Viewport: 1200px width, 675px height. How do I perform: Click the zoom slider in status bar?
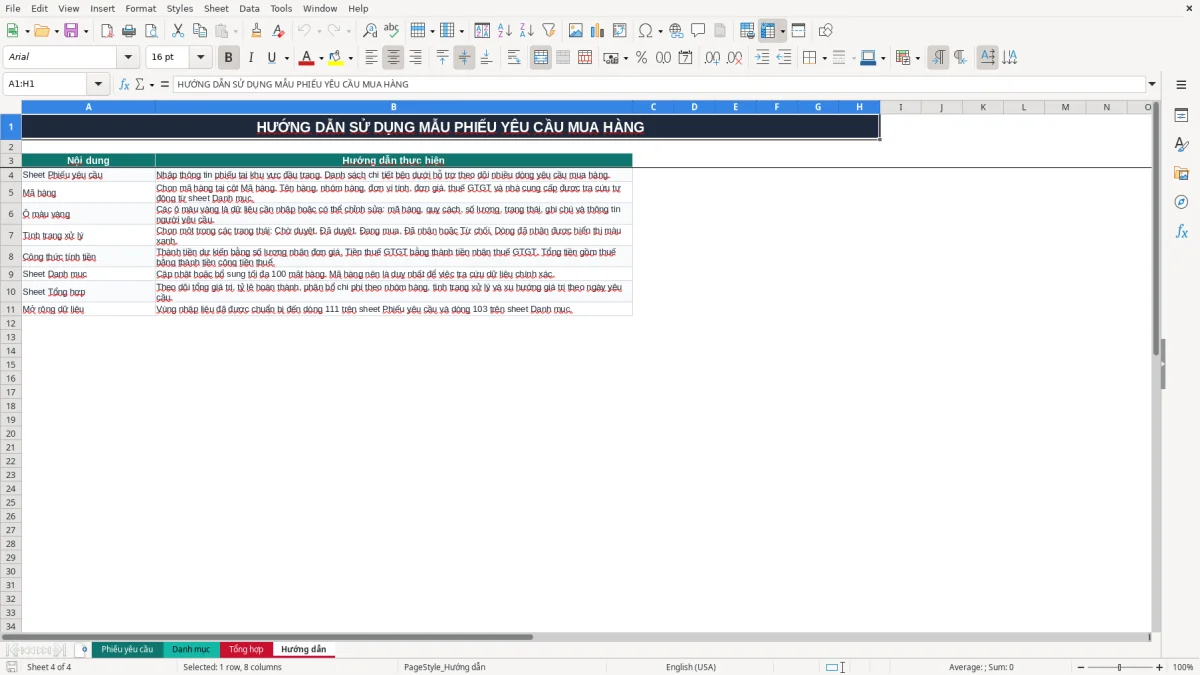1120,667
